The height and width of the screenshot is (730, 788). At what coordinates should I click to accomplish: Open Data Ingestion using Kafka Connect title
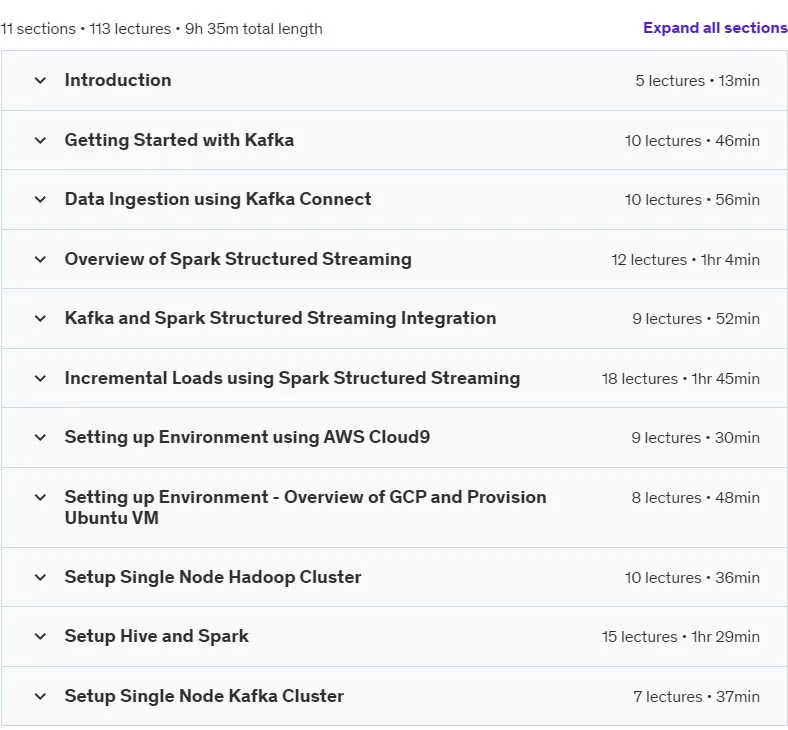pyautogui.click(x=218, y=199)
